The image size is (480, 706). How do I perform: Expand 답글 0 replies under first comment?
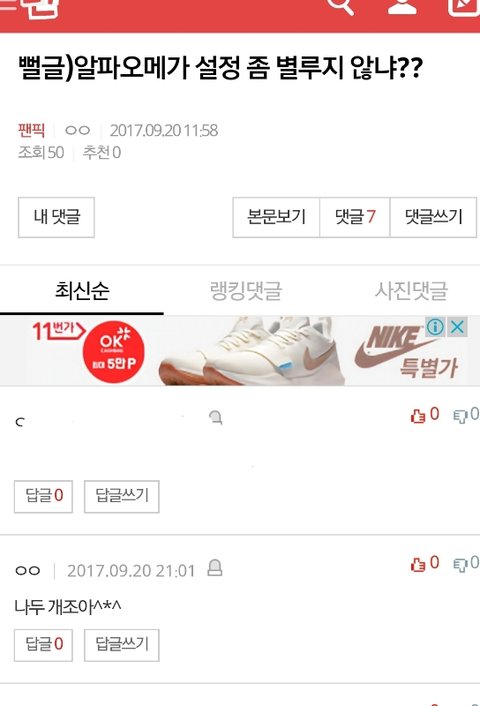pos(43,496)
